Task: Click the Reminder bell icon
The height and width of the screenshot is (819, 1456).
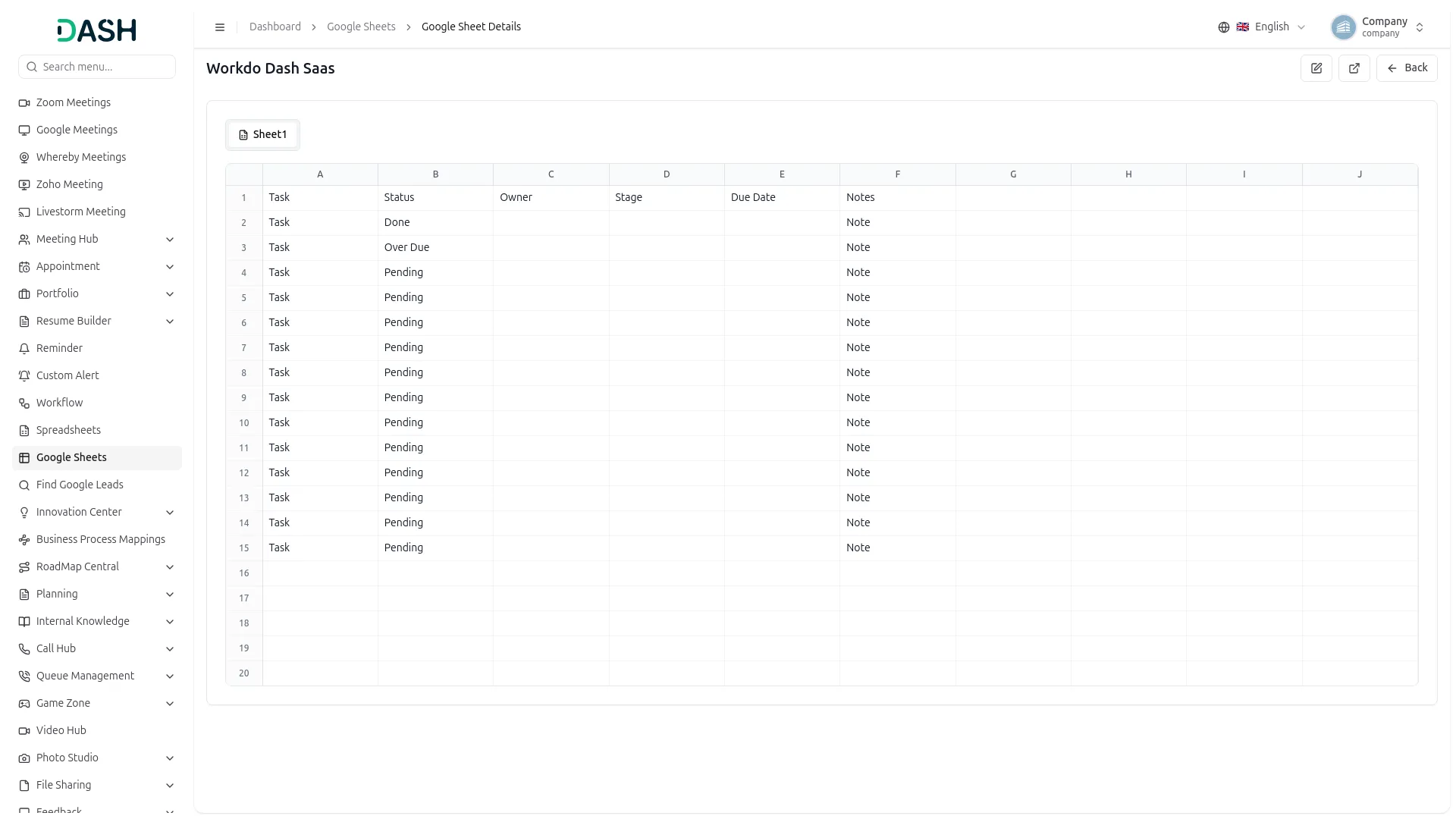Action: click(24, 349)
